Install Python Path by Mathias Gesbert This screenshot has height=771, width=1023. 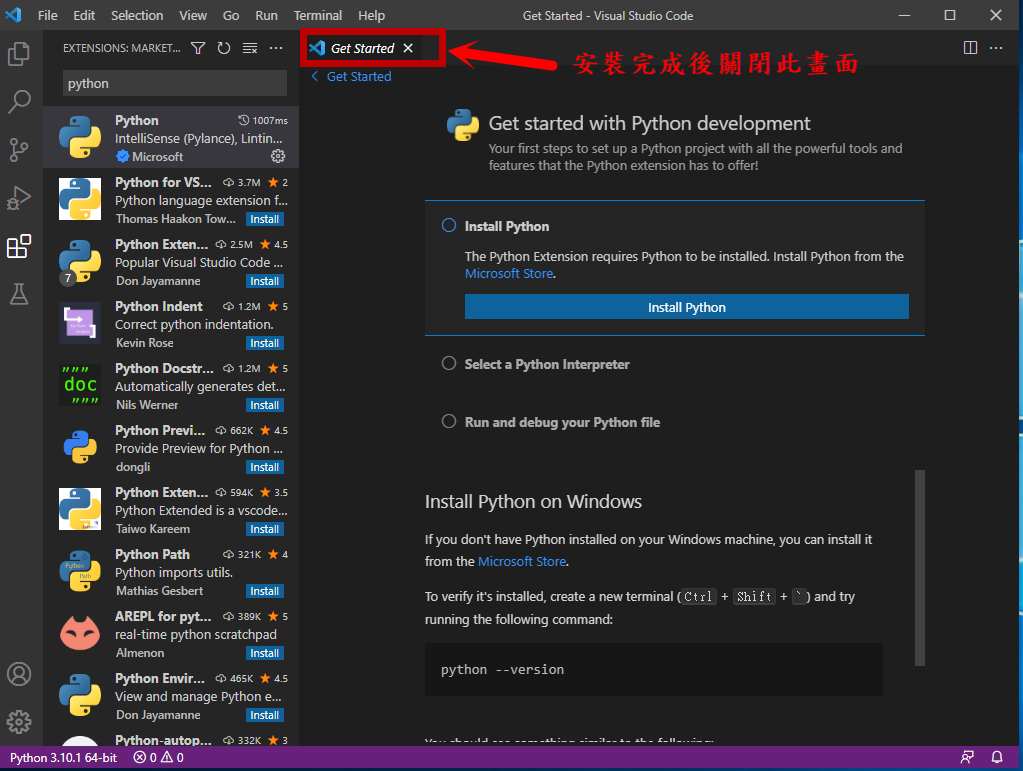click(x=264, y=591)
